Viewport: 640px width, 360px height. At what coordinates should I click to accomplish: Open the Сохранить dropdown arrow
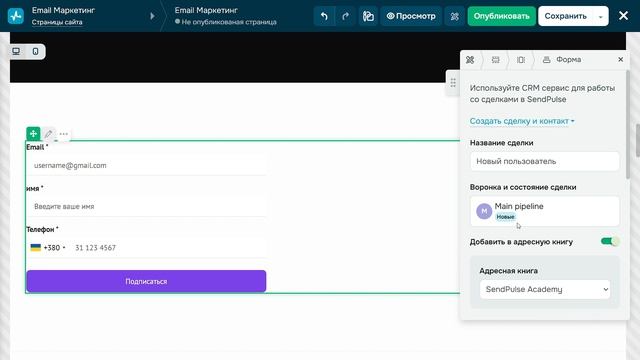(600, 17)
